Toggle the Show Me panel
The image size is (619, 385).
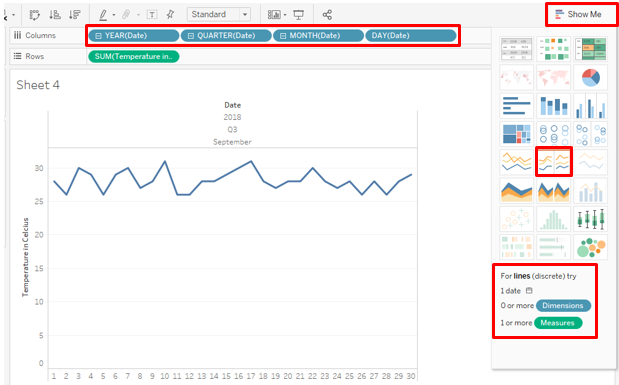(579, 15)
